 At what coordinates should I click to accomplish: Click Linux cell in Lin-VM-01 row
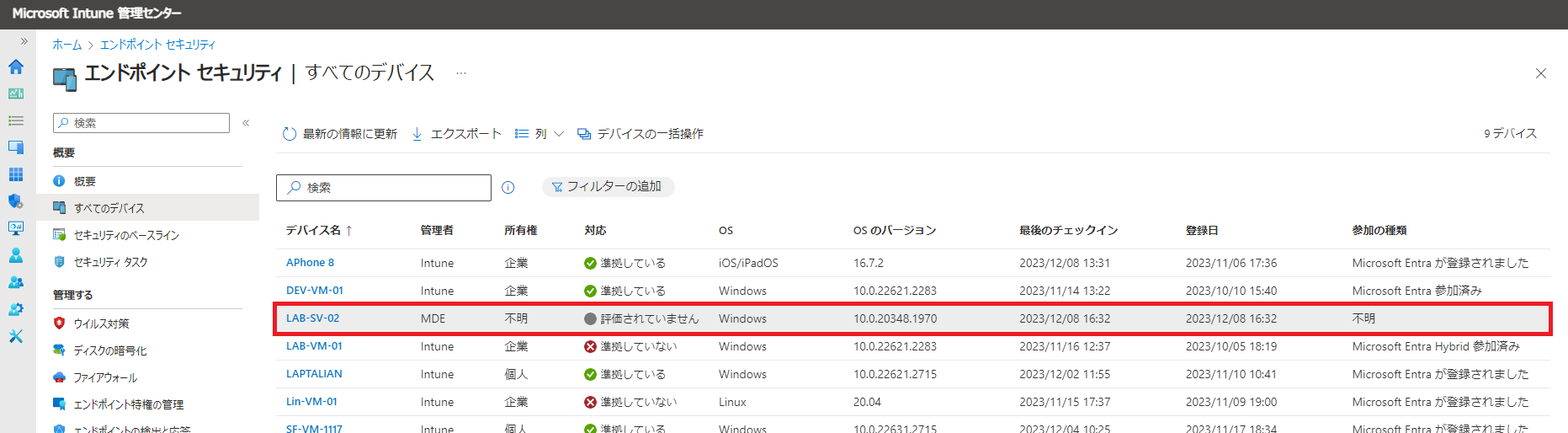click(x=732, y=402)
